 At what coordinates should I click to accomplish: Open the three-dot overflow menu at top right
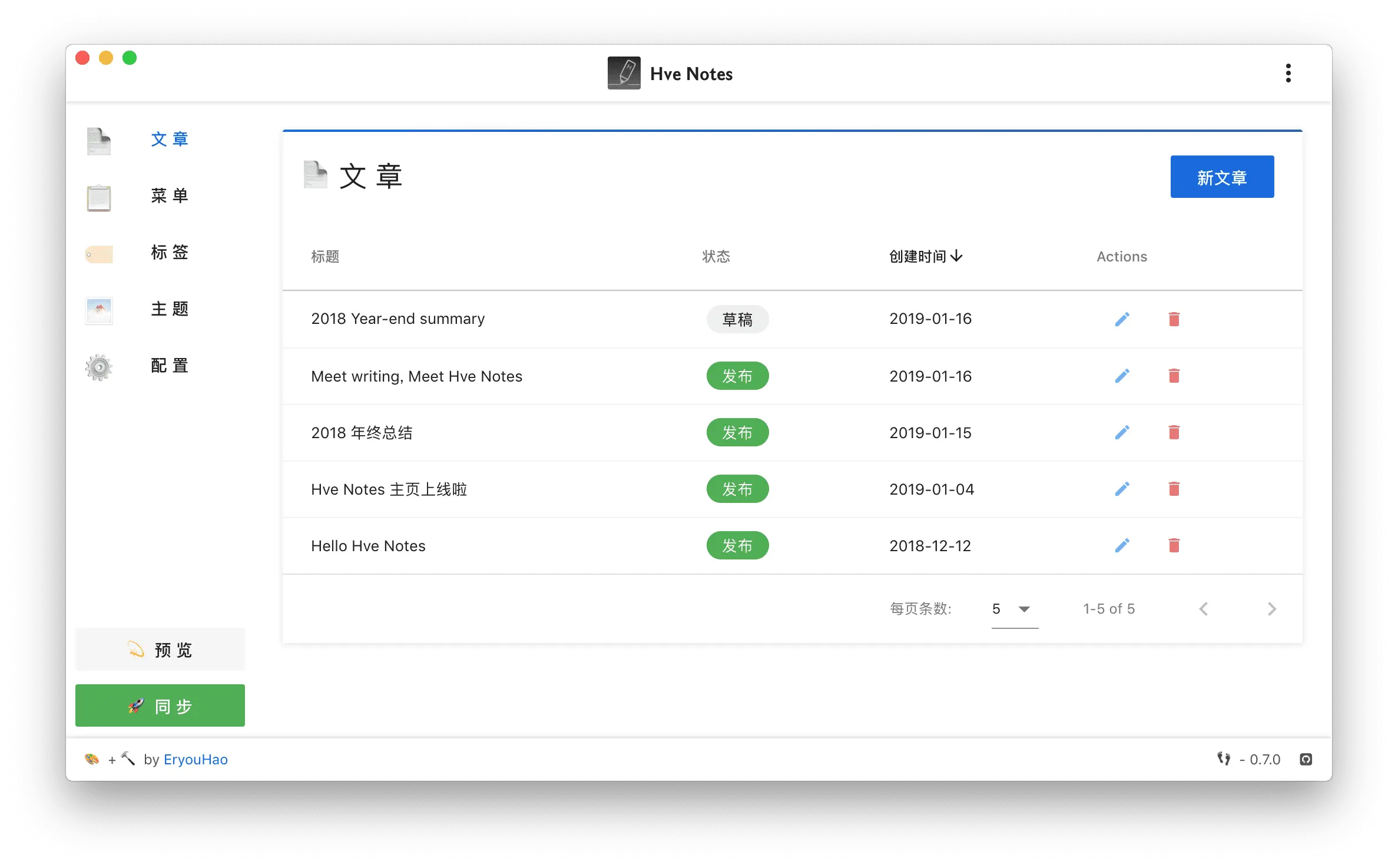point(1288,72)
